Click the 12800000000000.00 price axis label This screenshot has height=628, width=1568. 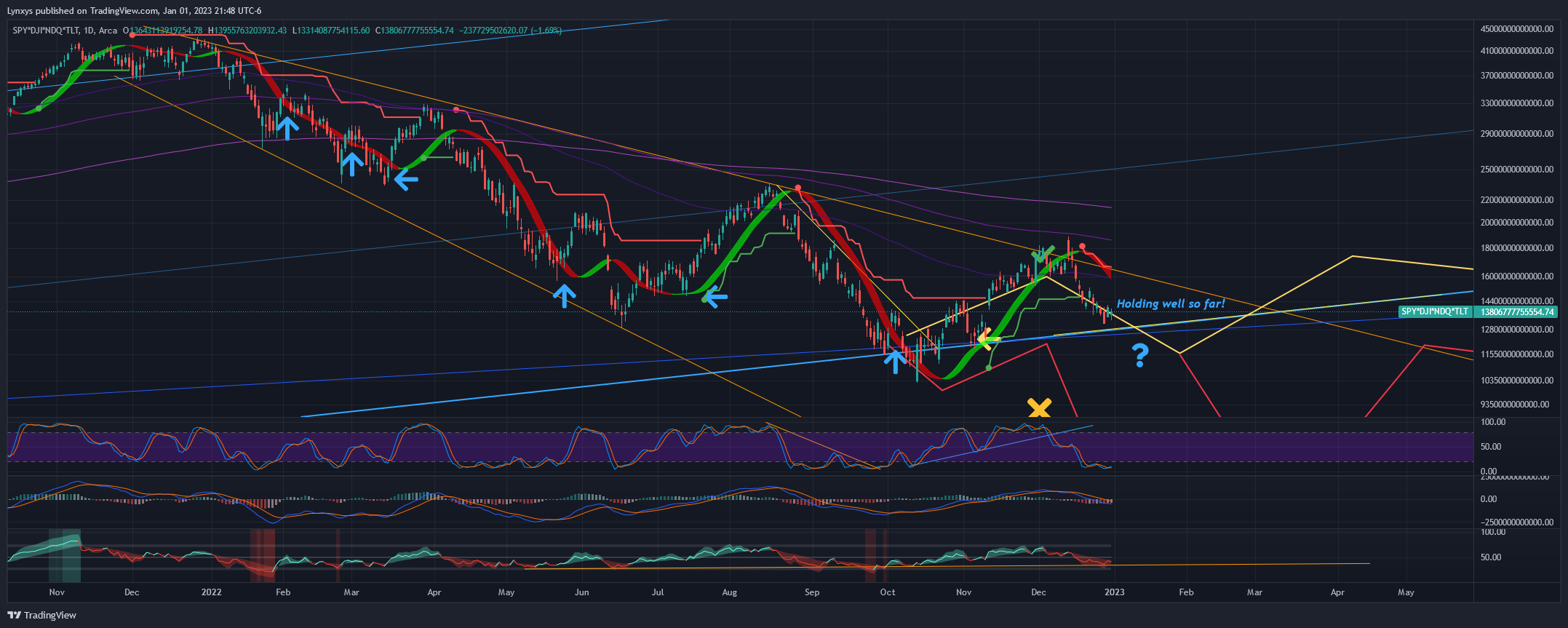[x=1516, y=330]
